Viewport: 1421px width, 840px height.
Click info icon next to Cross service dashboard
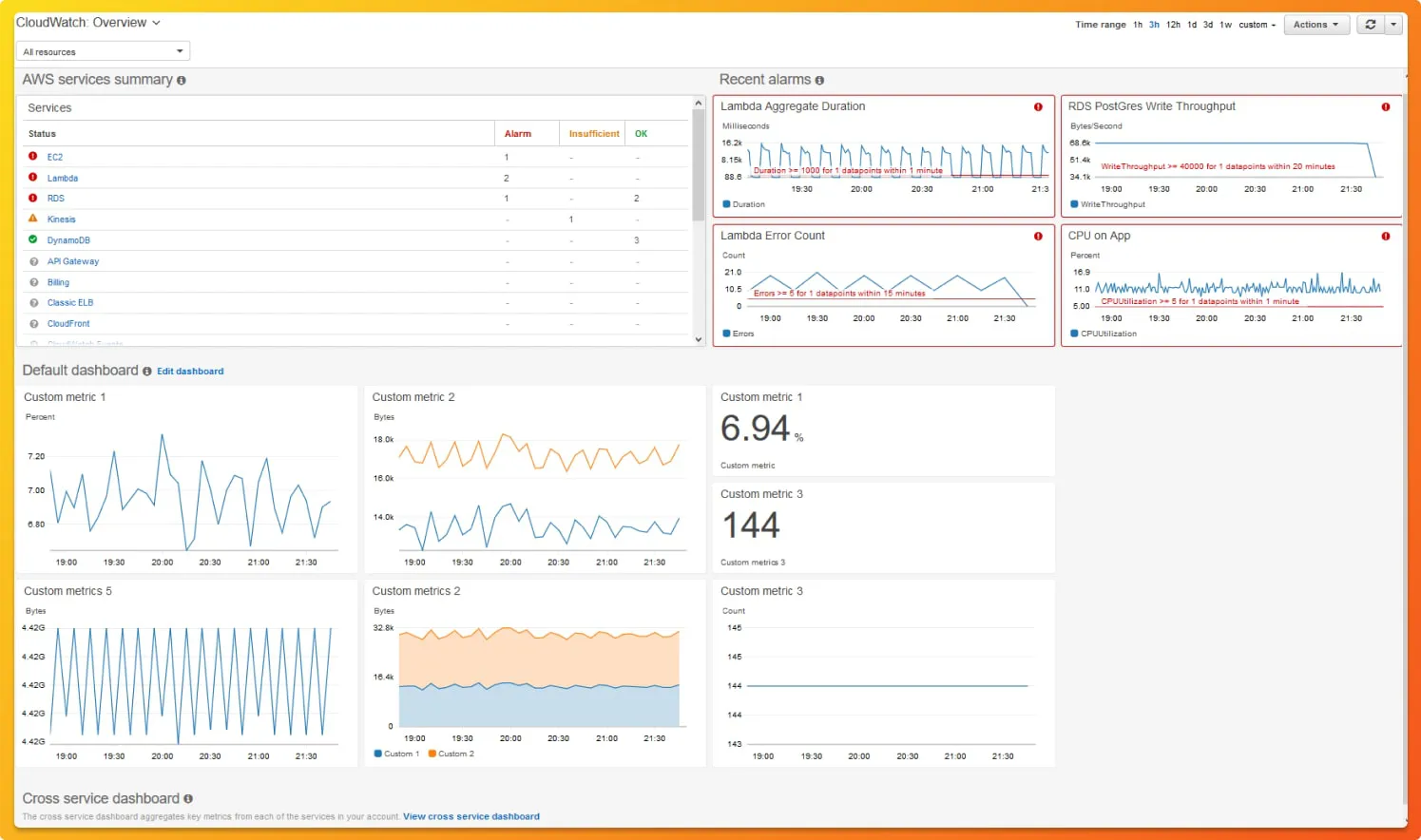click(x=188, y=799)
